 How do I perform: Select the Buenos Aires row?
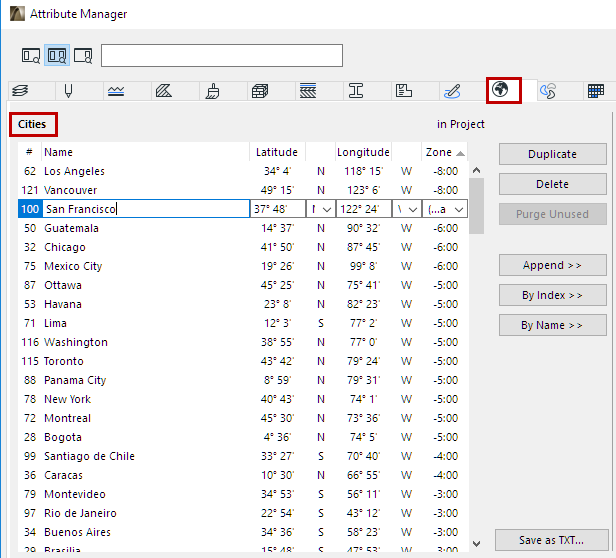point(243,532)
